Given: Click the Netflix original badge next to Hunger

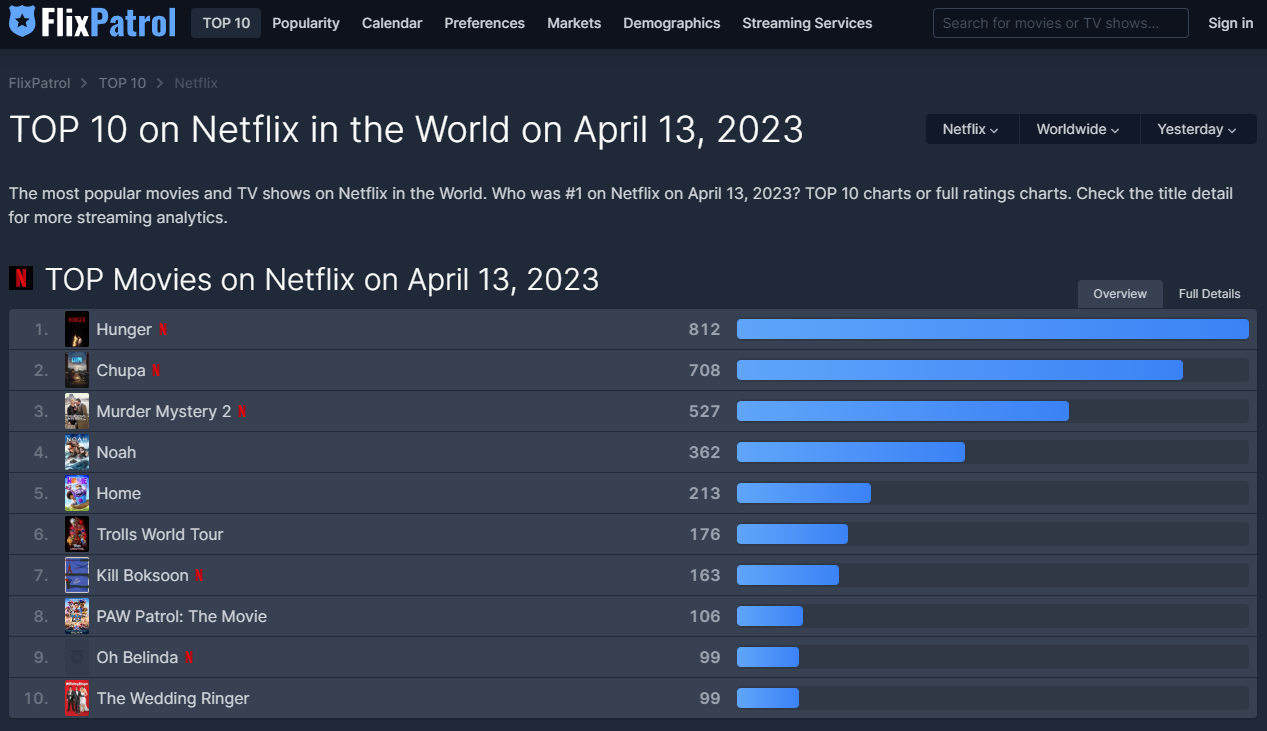Looking at the screenshot, I should click(163, 329).
